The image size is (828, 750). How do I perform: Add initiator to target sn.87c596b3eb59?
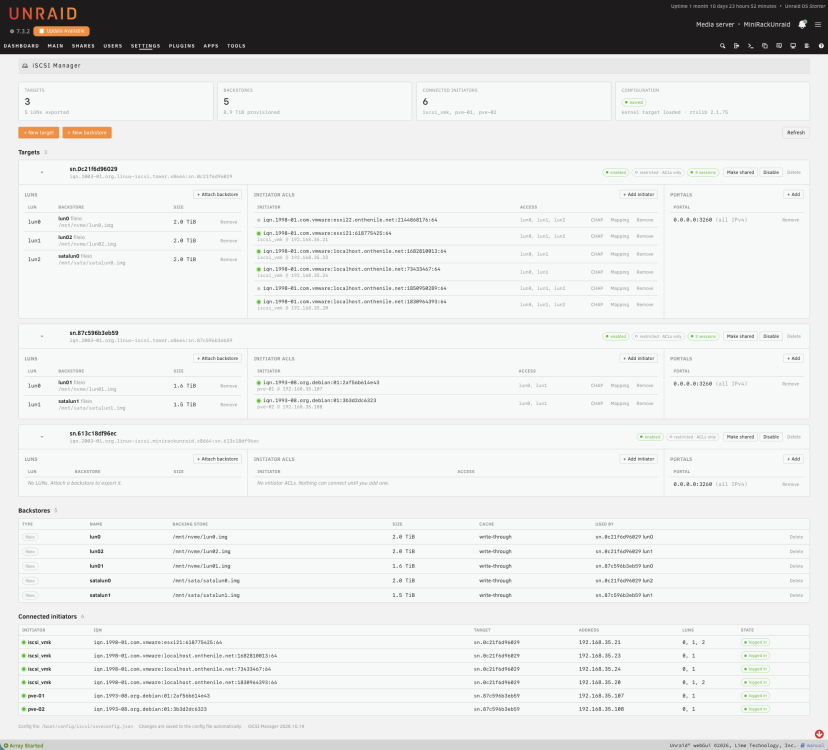click(638, 358)
